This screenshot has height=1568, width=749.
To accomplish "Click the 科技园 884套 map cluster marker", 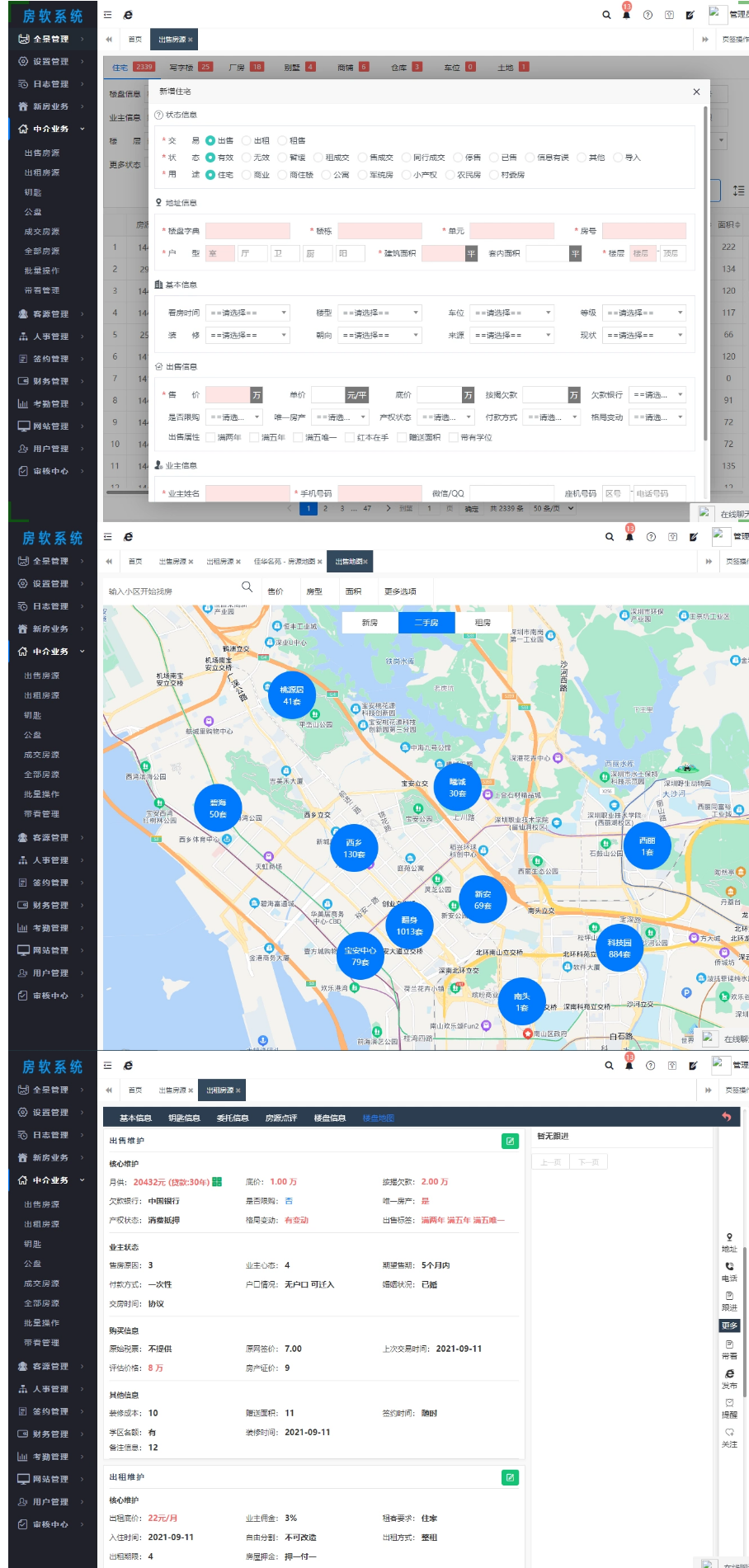I will [619, 949].
